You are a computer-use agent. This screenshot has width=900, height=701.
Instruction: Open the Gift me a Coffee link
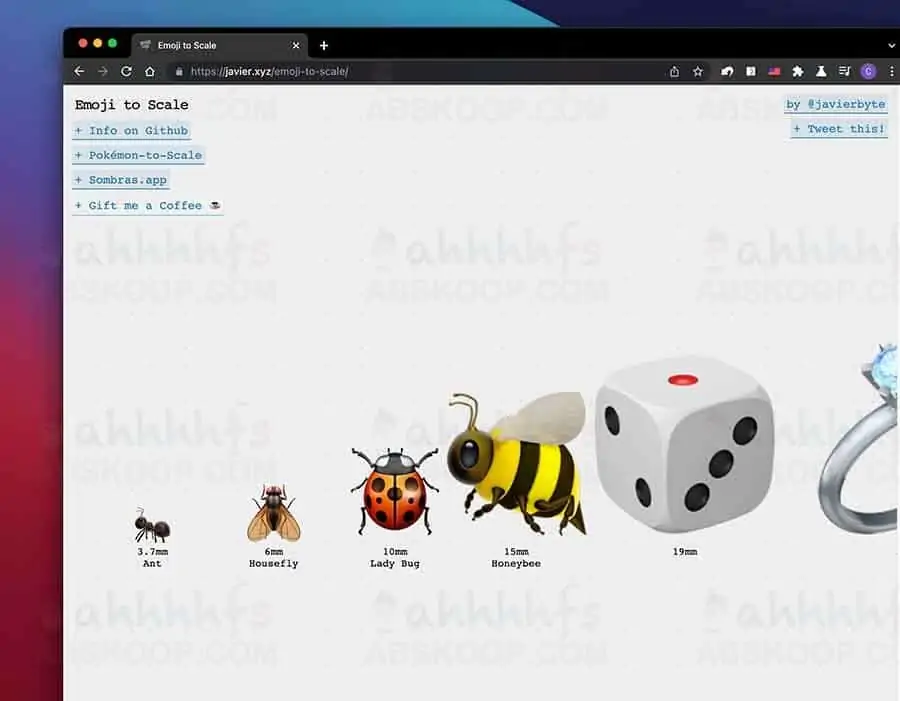[x=146, y=205]
